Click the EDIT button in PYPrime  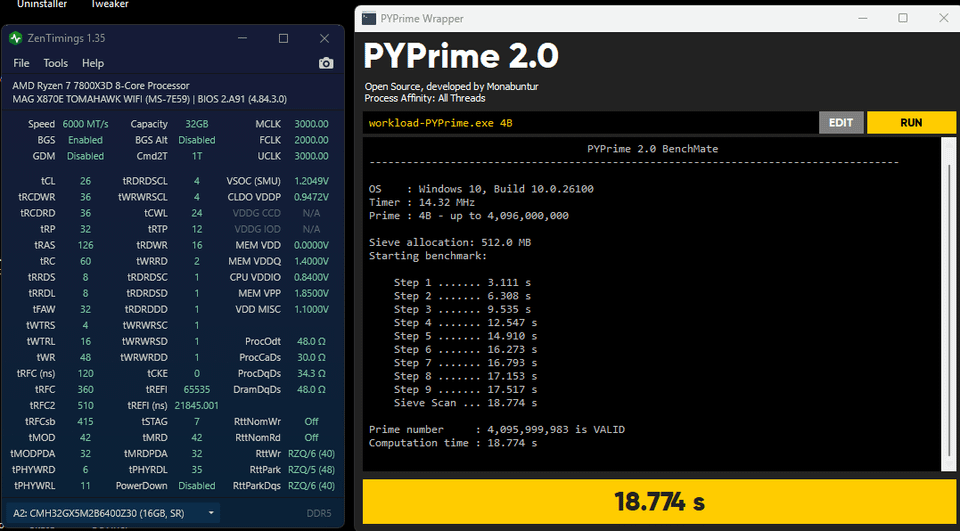pos(841,122)
